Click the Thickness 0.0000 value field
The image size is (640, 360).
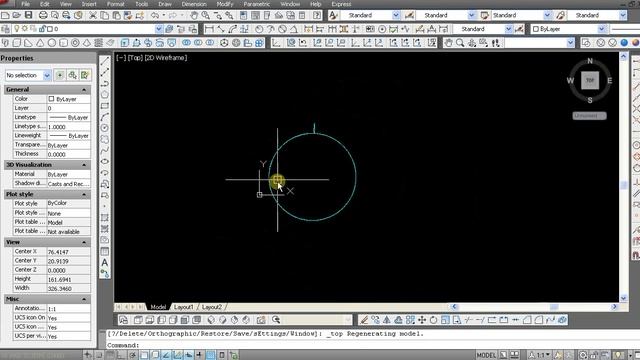pyautogui.click(x=68, y=154)
